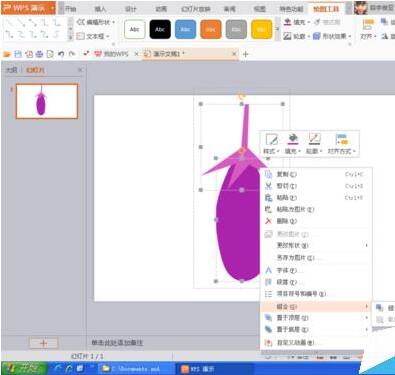Screen dimensions: 395x375
Task: Switch to the 视图 ribbon tab
Action: 260,9
